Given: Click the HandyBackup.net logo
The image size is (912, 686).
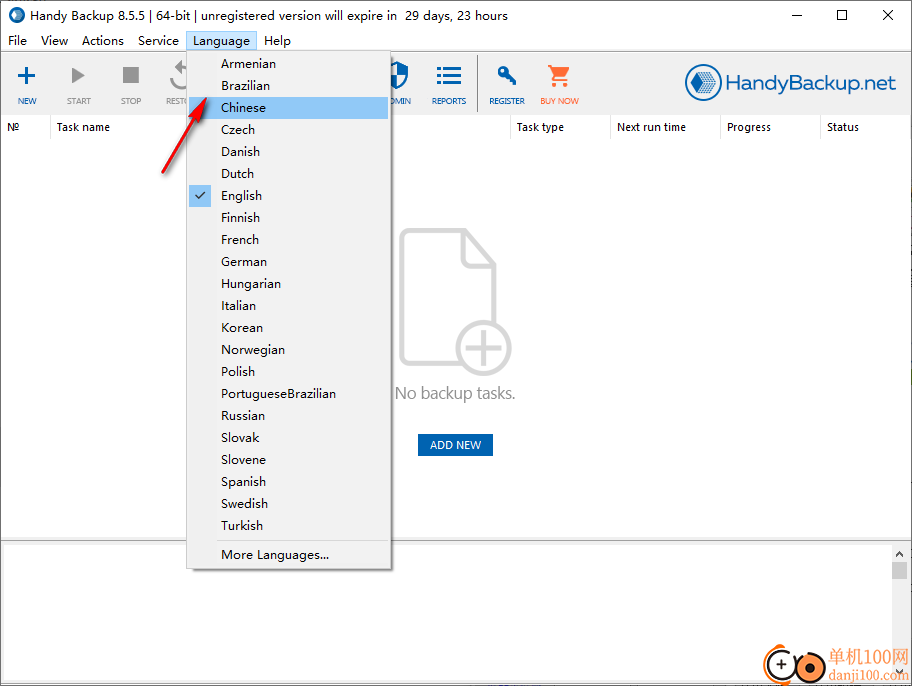Looking at the screenshot, I should click(x=790, y=83).
